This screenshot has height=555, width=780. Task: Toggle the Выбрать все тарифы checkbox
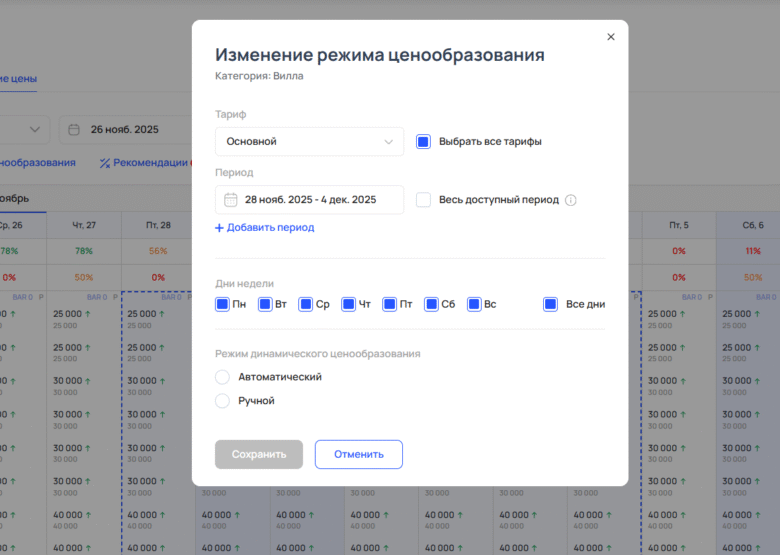click(x=423, y=142)
